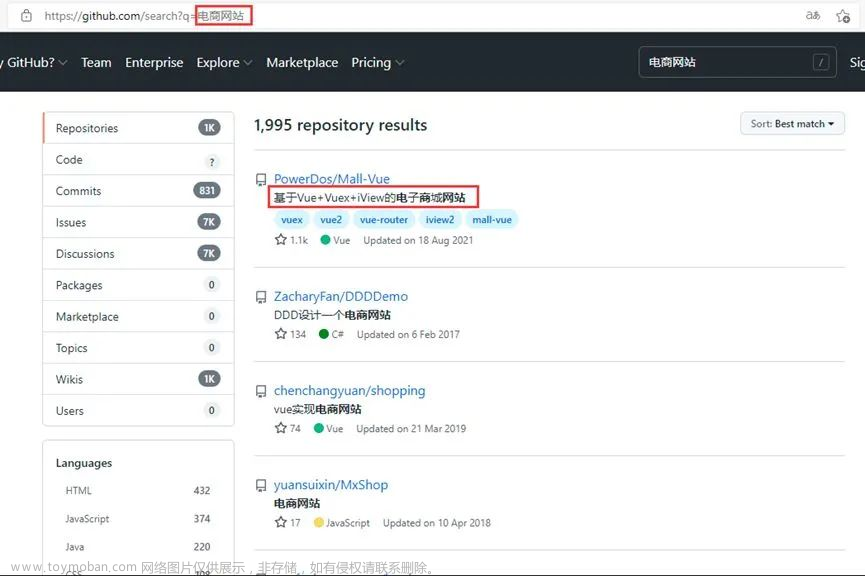This screenshot has height=576, width=865.
Task: Open the Sort: Best match dropdown
Action: tap(792, 124)
